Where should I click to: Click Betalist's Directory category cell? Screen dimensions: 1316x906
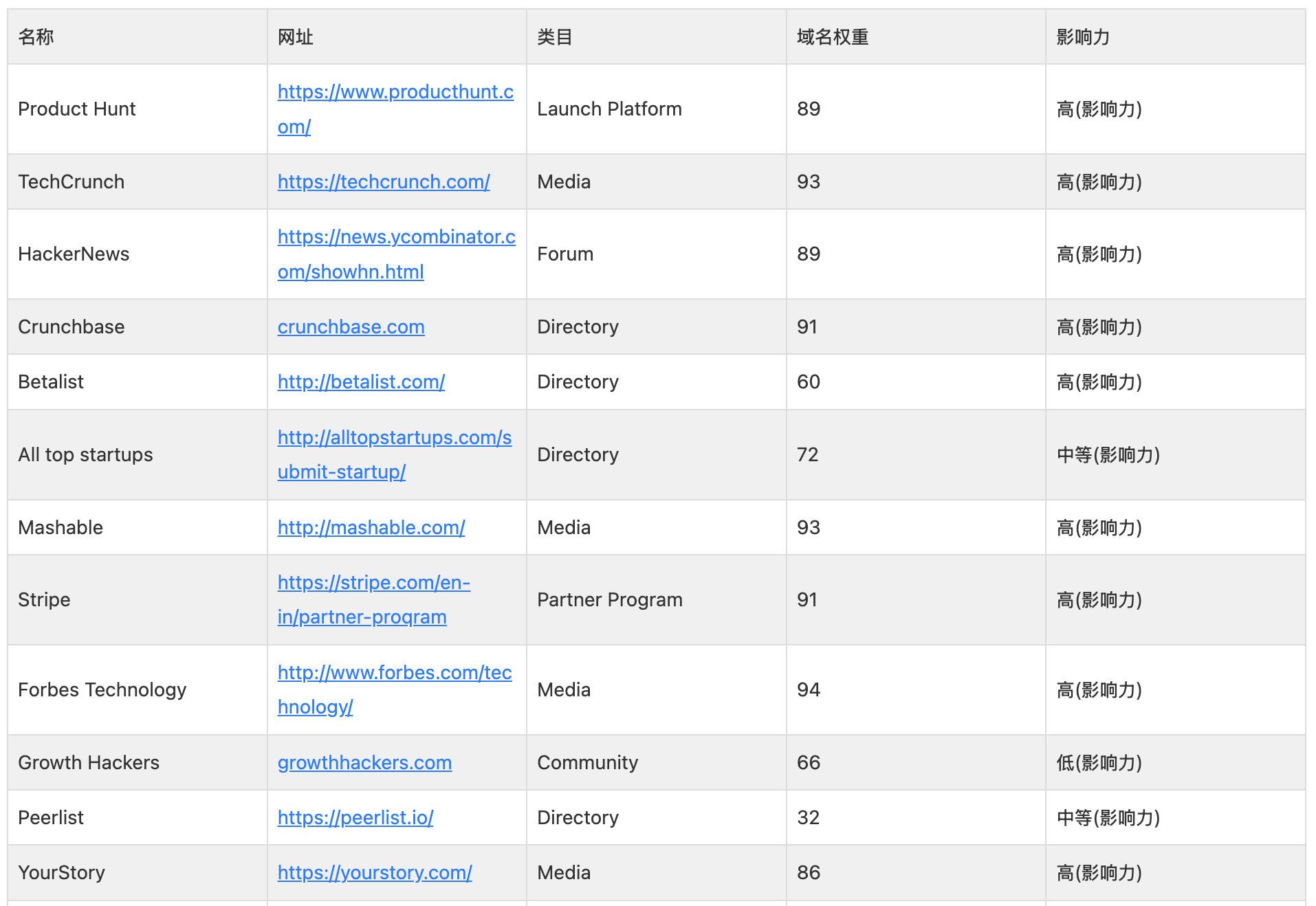[657, 382]
